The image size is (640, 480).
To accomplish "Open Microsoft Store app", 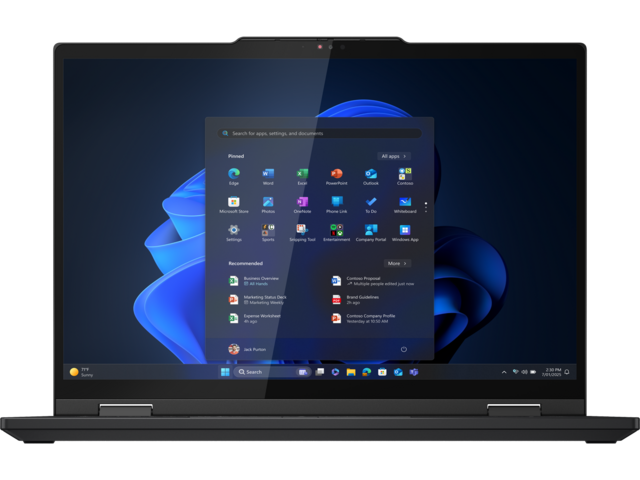I will coord(234,202).
